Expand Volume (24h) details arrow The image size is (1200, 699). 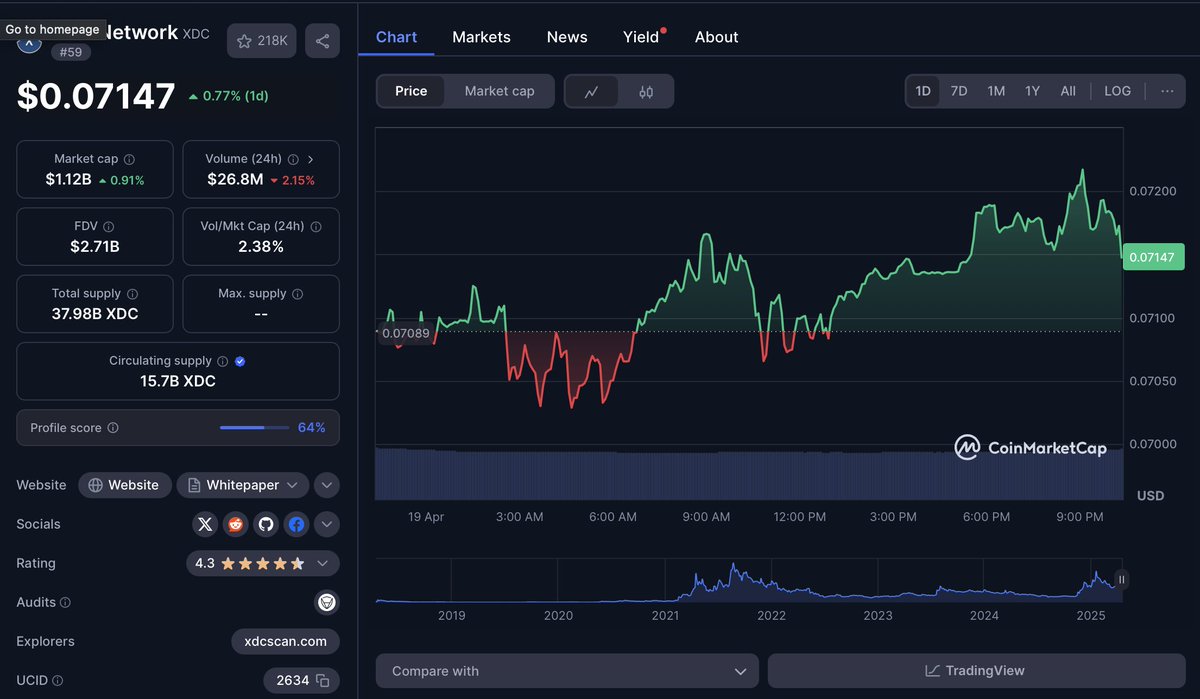click(x=311, y=159)
